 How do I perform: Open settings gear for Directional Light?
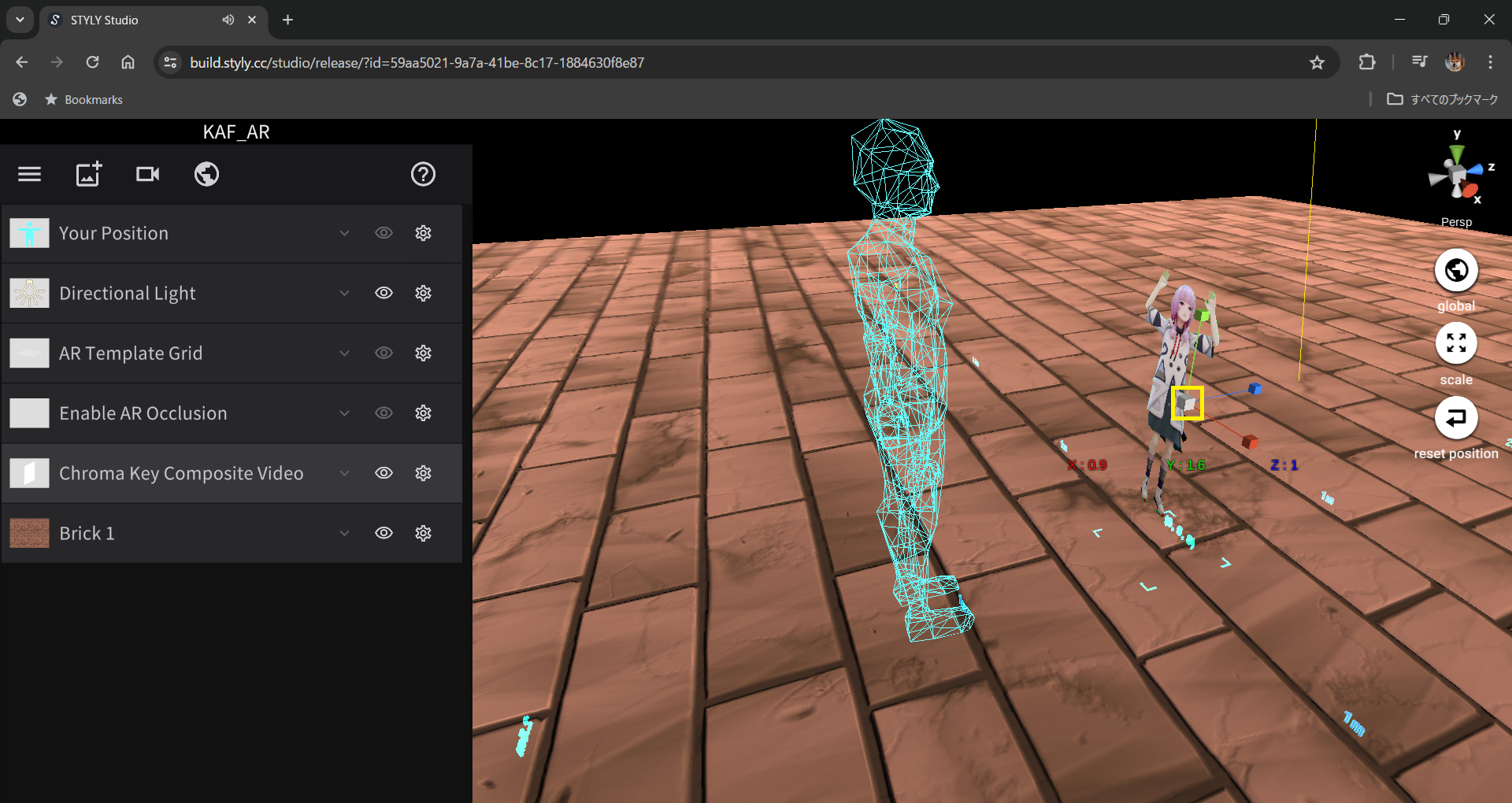point(423,293)
